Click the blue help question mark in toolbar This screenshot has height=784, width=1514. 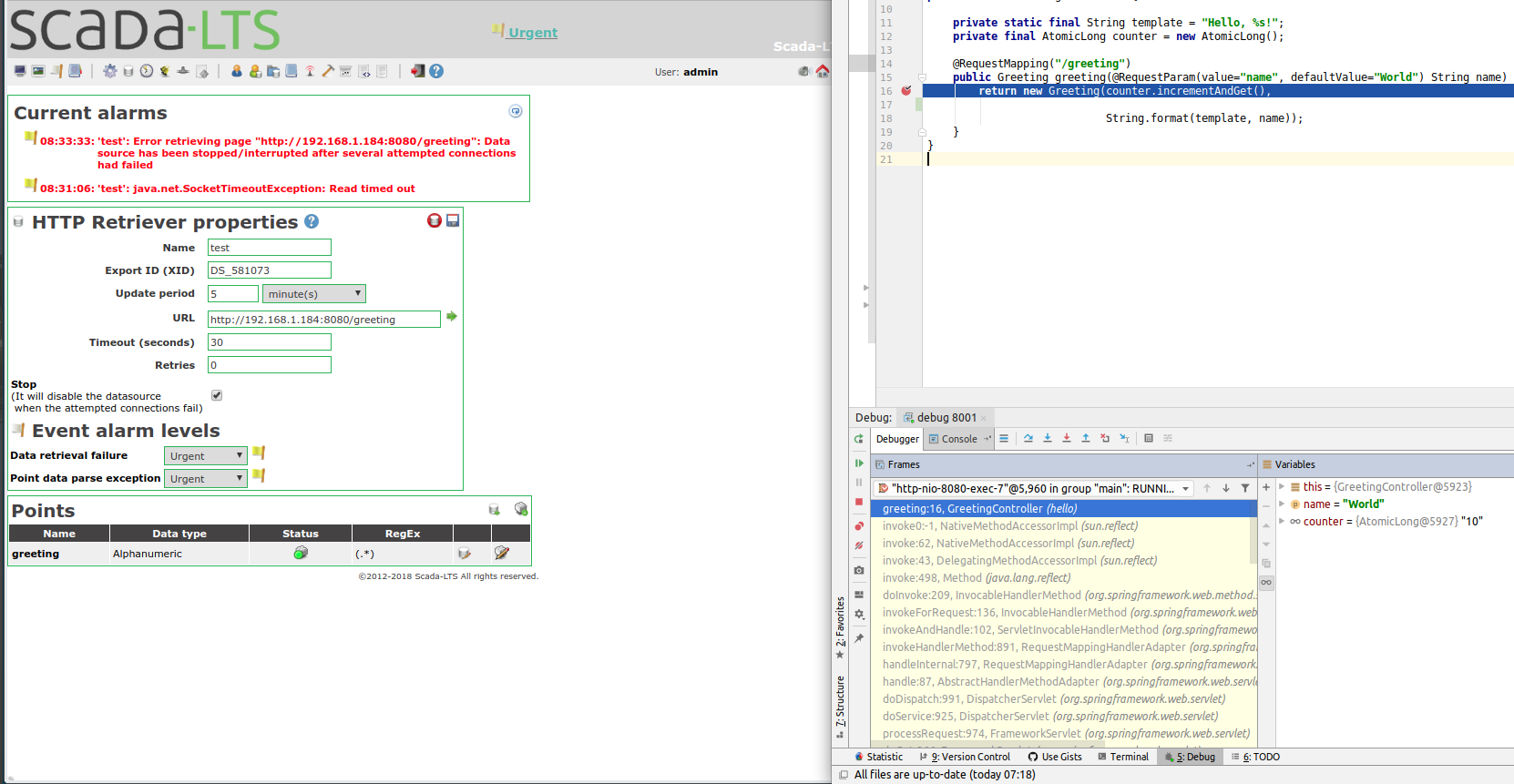pyautogui.click(x=436, y=71)
